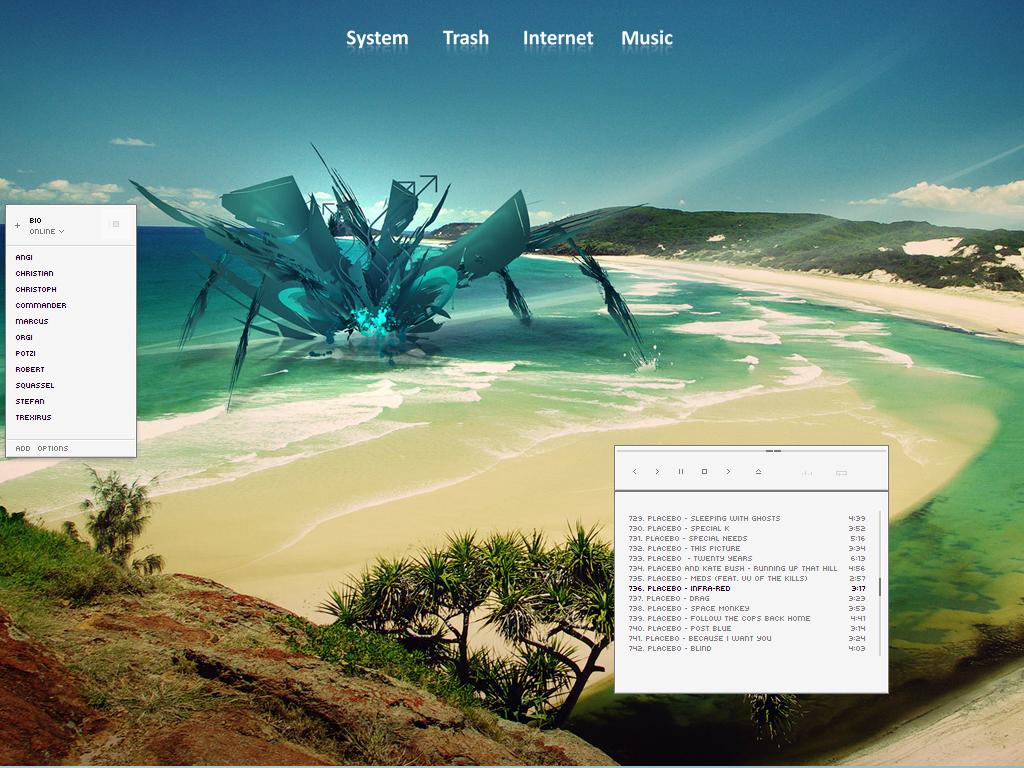Select track 740 Post Blue

click(747, 628)
